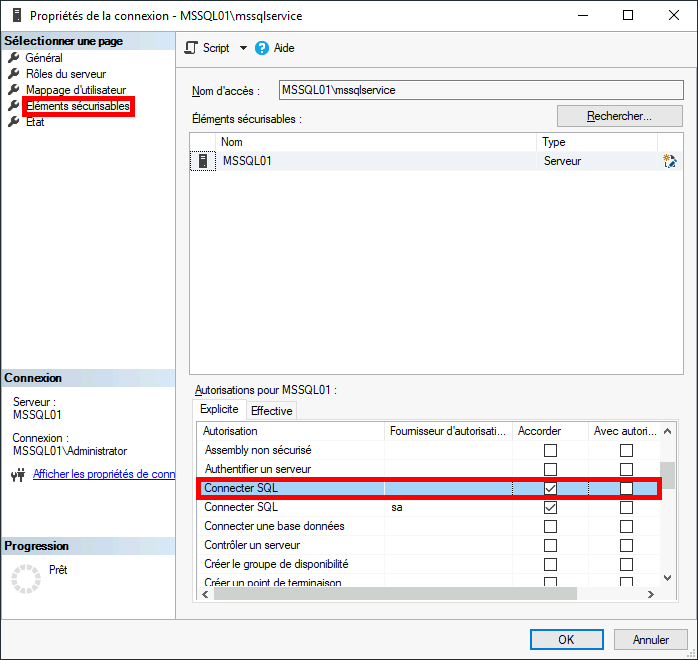Click the horizontal scroll left arrow

pos(205,594)
